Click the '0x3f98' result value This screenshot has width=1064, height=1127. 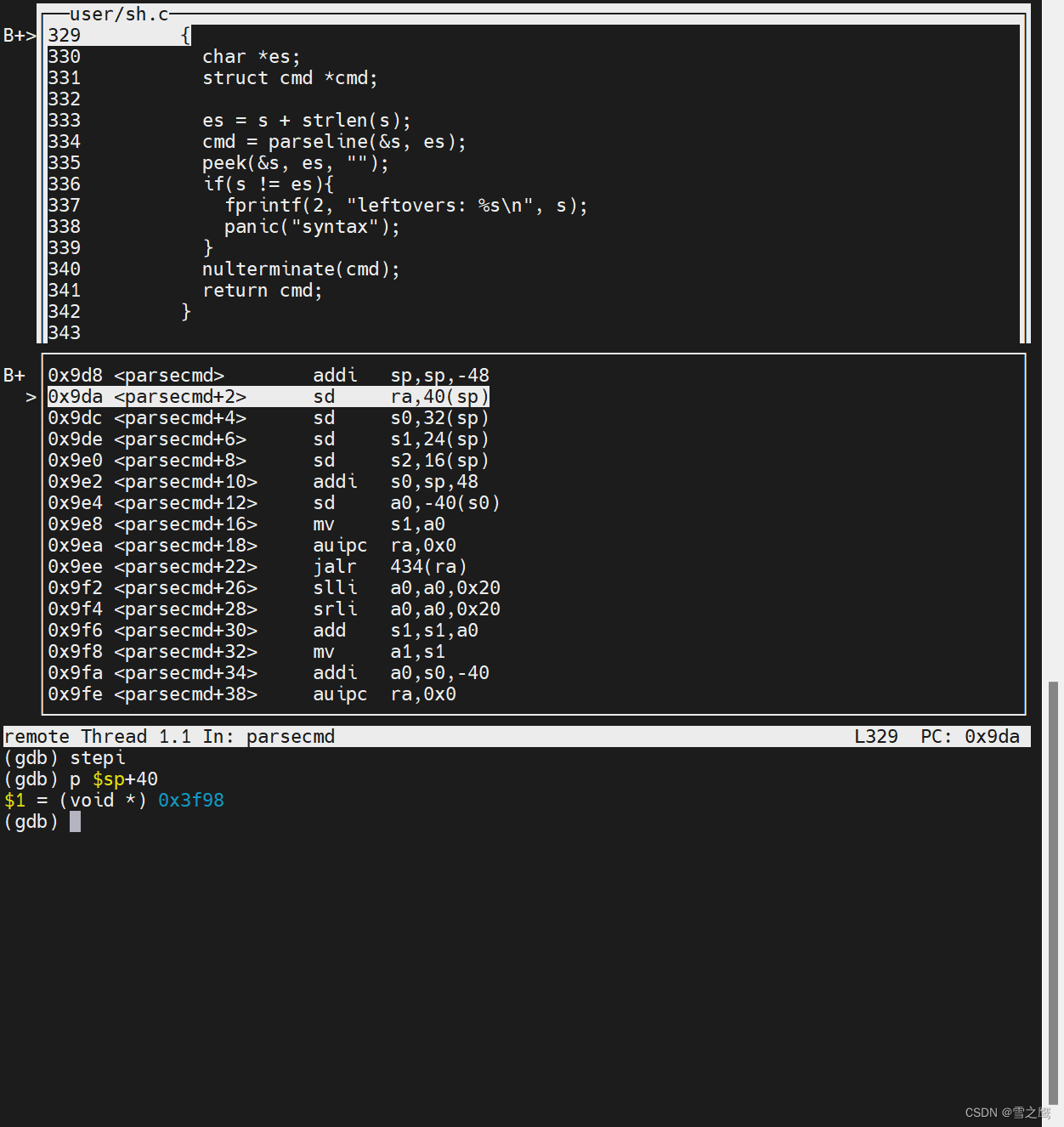(x=191, y=801)
